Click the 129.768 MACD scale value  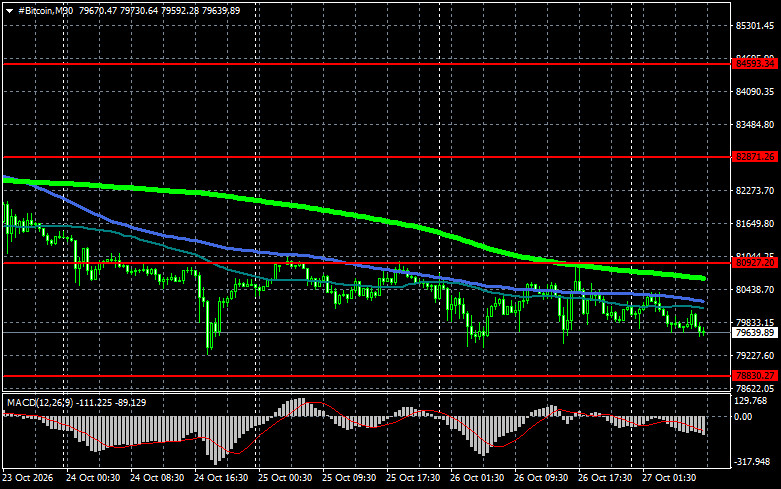tap(751, 401)
